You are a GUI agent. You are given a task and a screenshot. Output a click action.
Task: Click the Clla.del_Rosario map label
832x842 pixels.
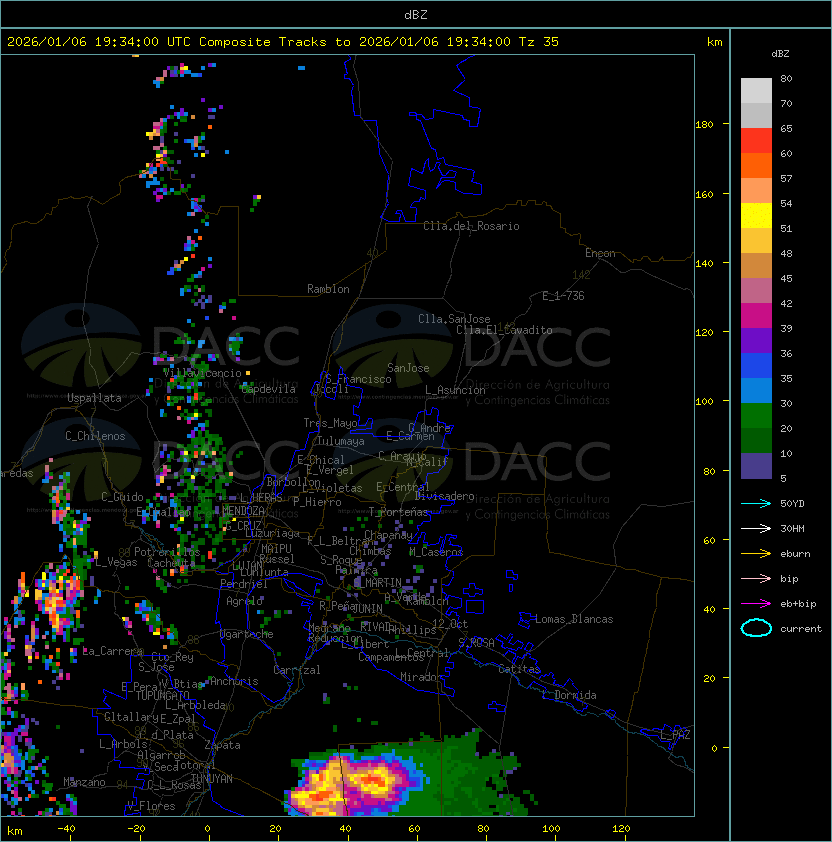click(471, 226)
